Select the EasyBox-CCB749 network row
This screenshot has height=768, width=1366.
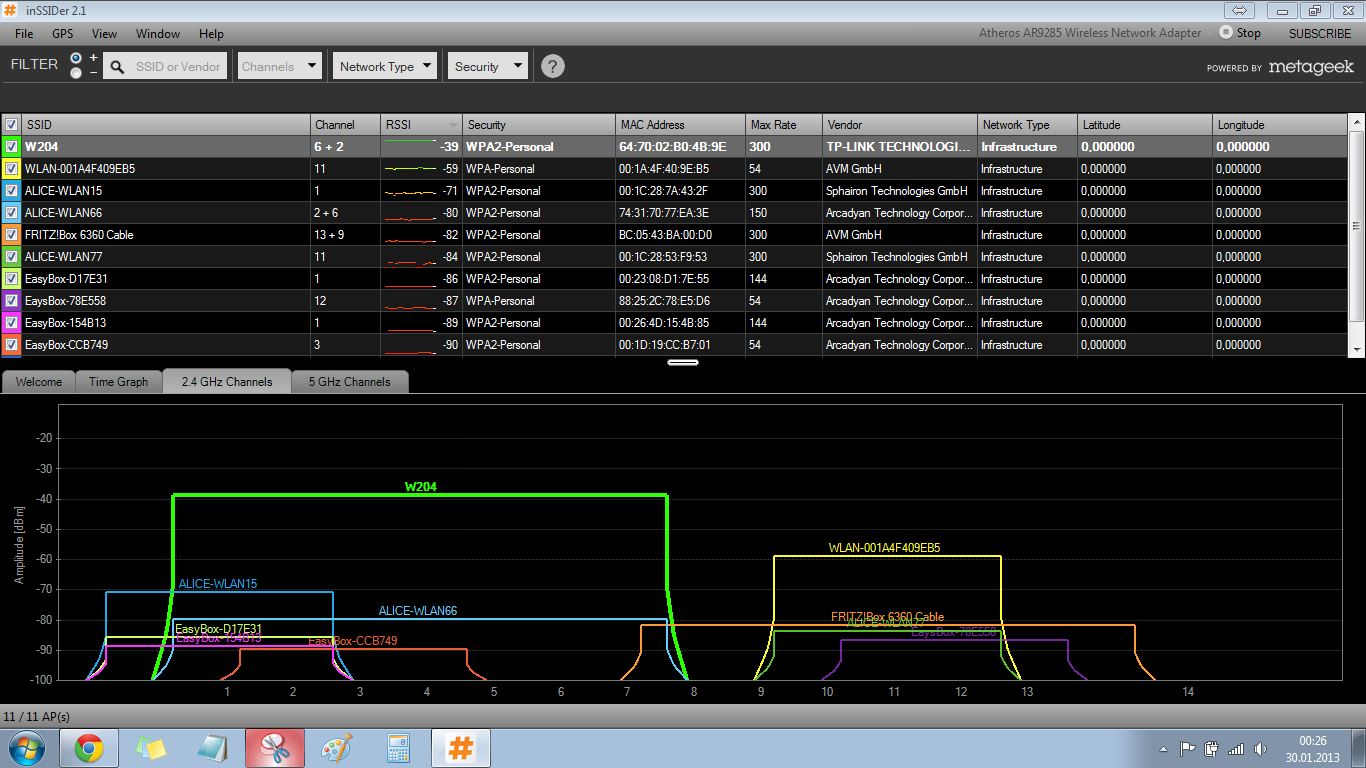675,345
